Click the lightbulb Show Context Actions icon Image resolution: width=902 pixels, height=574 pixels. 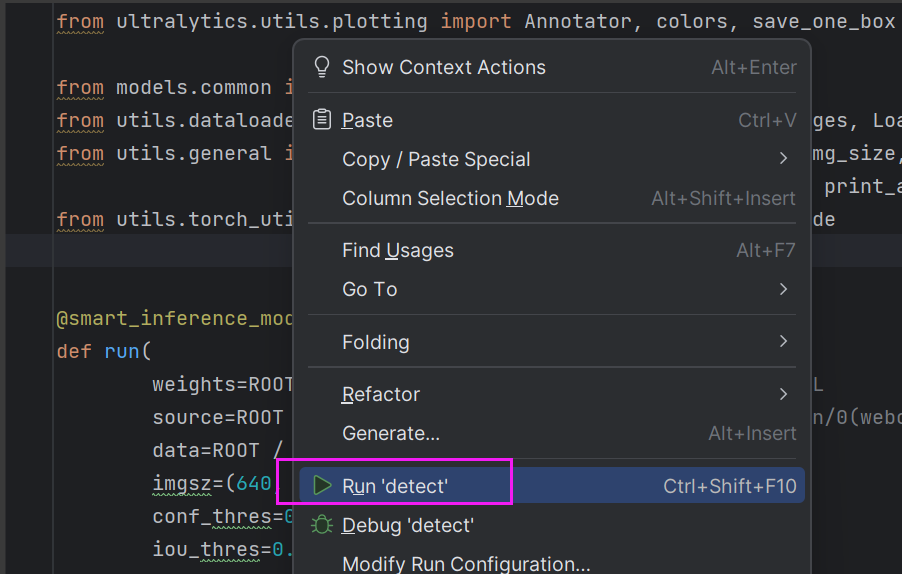[x=322, y=67]
